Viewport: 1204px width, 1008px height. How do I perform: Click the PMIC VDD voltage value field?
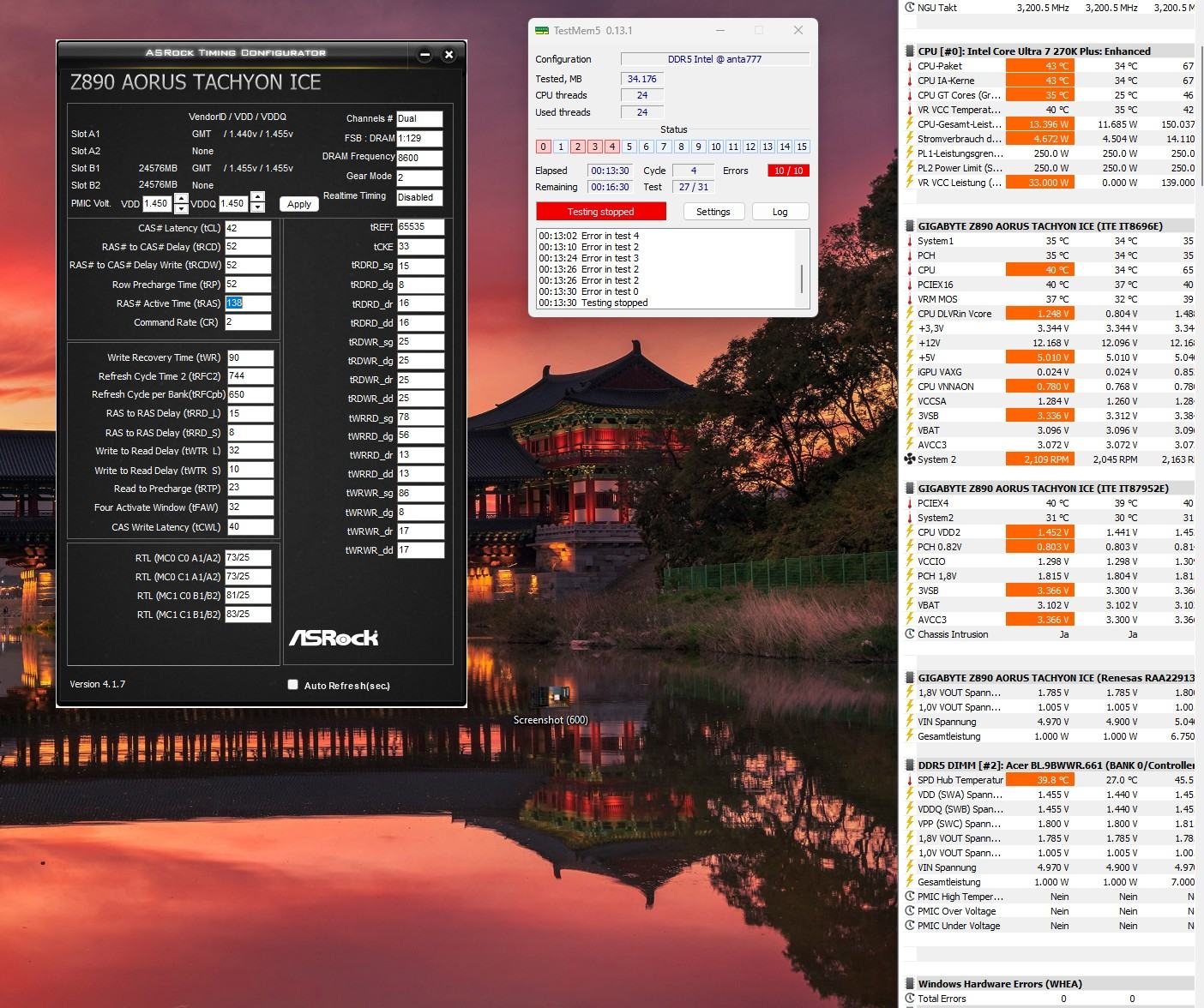coord(158,204)
